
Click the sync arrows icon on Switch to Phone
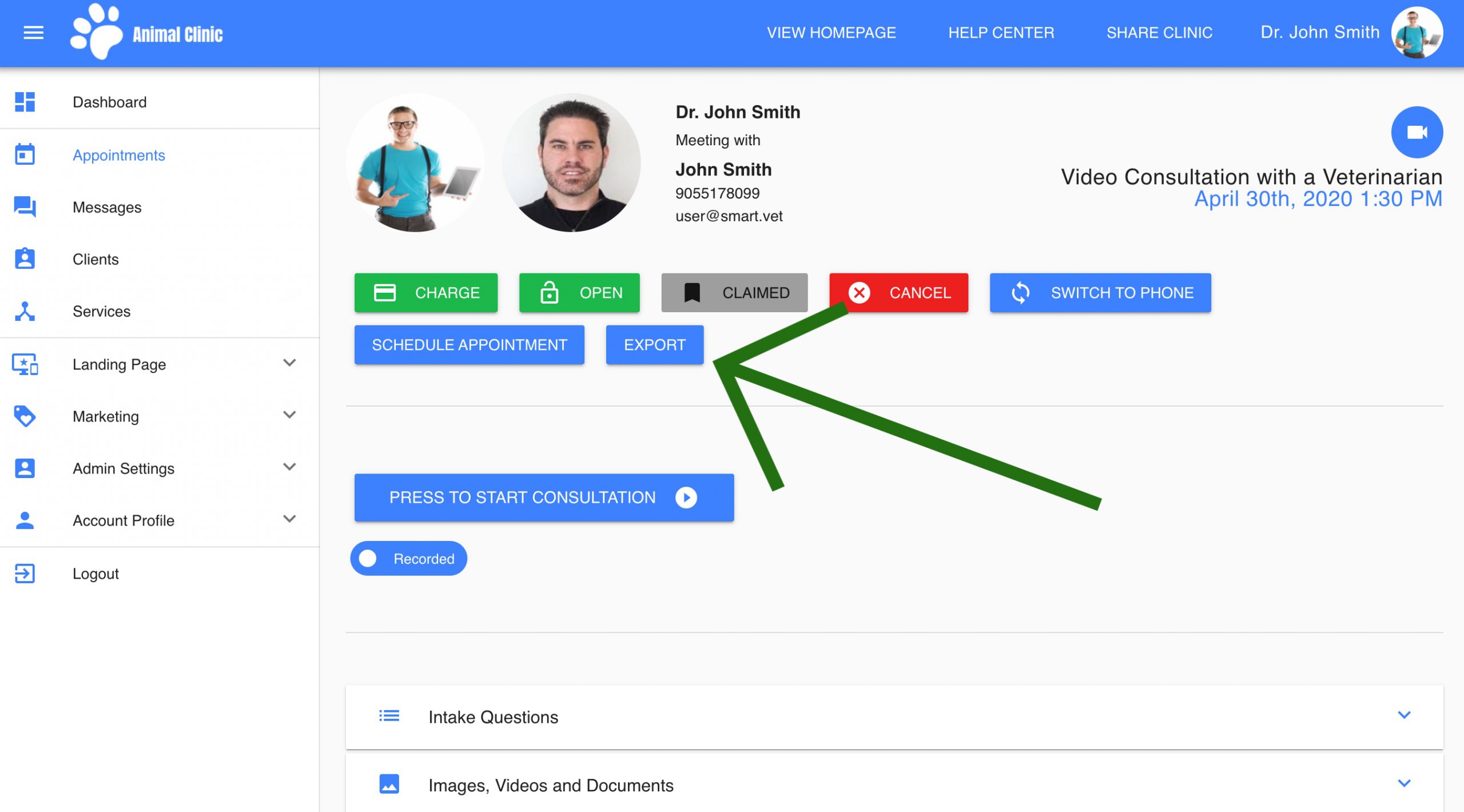(1020, 292)
